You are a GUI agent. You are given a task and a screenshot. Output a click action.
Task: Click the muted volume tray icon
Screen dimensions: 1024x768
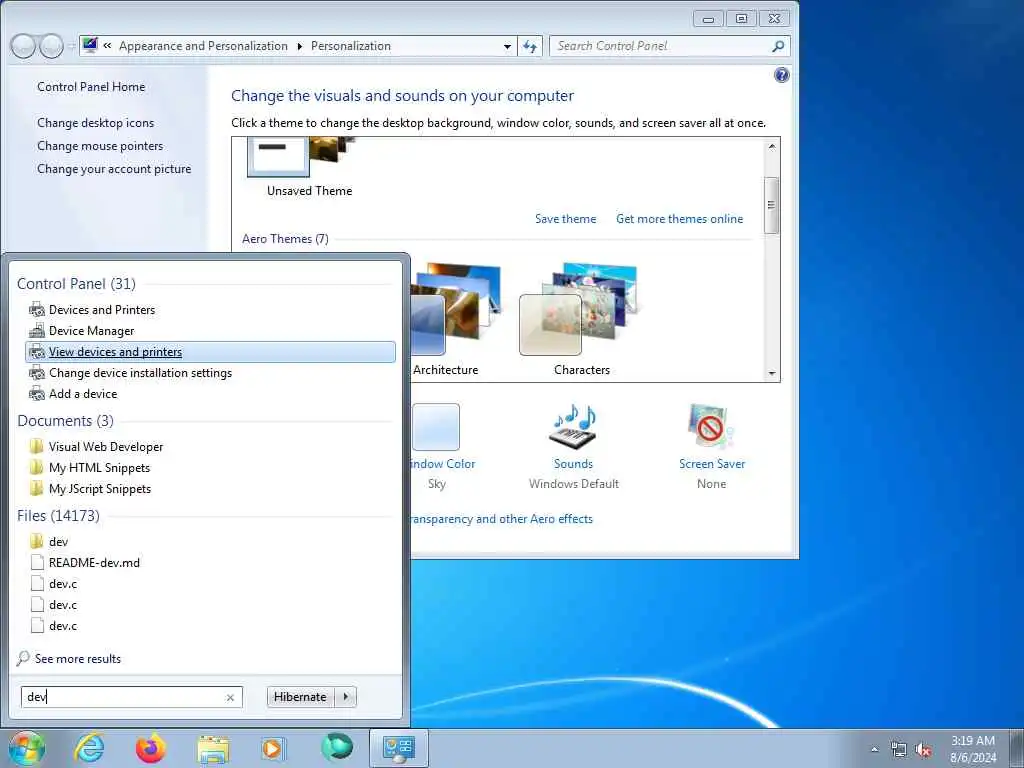923,750
